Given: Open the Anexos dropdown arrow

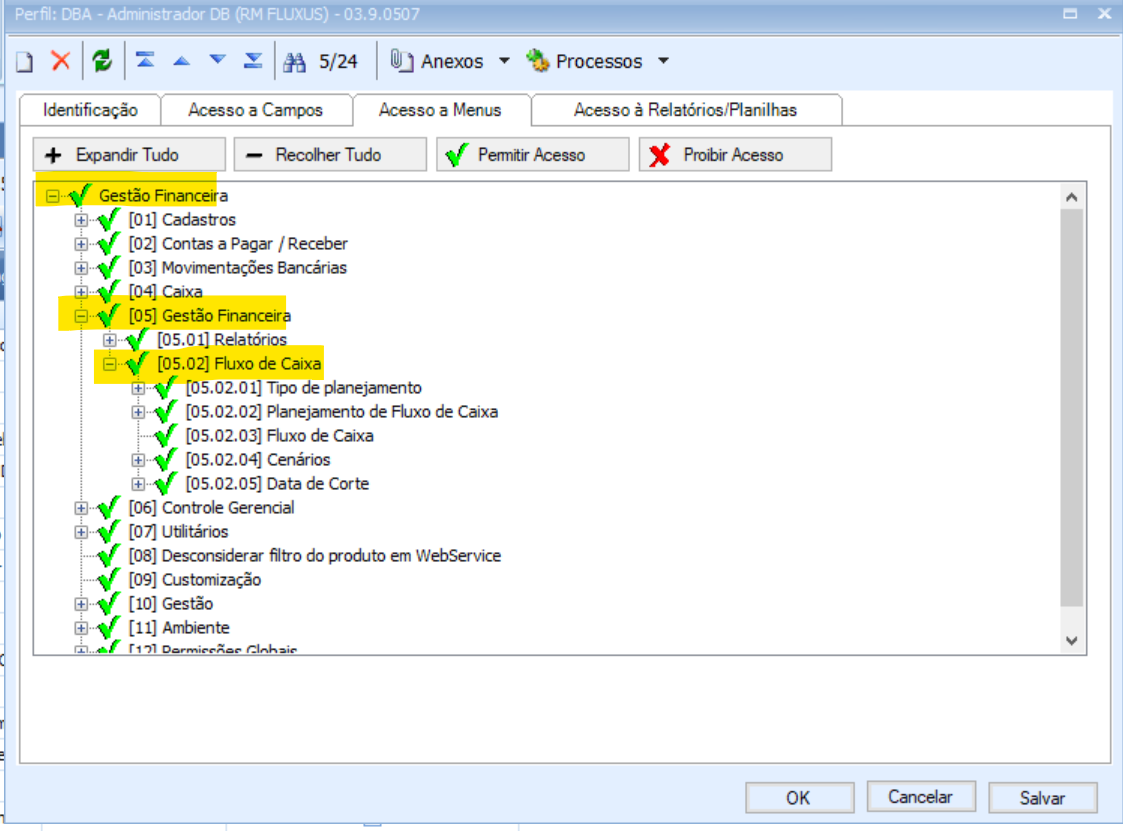Looking at the screenshot, I should point(504,61).
